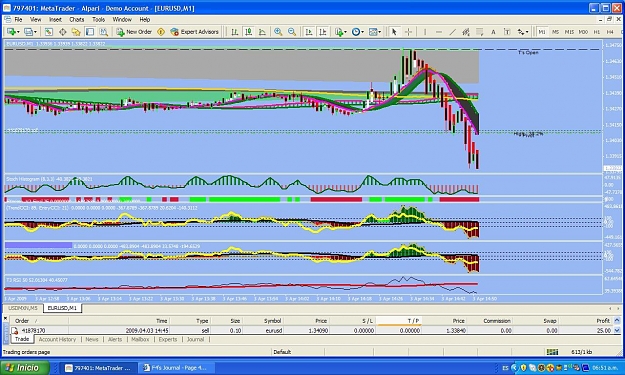The image size is (625, 375).
Task: Select the text label 'T' tool
Action: coord(507,32)
